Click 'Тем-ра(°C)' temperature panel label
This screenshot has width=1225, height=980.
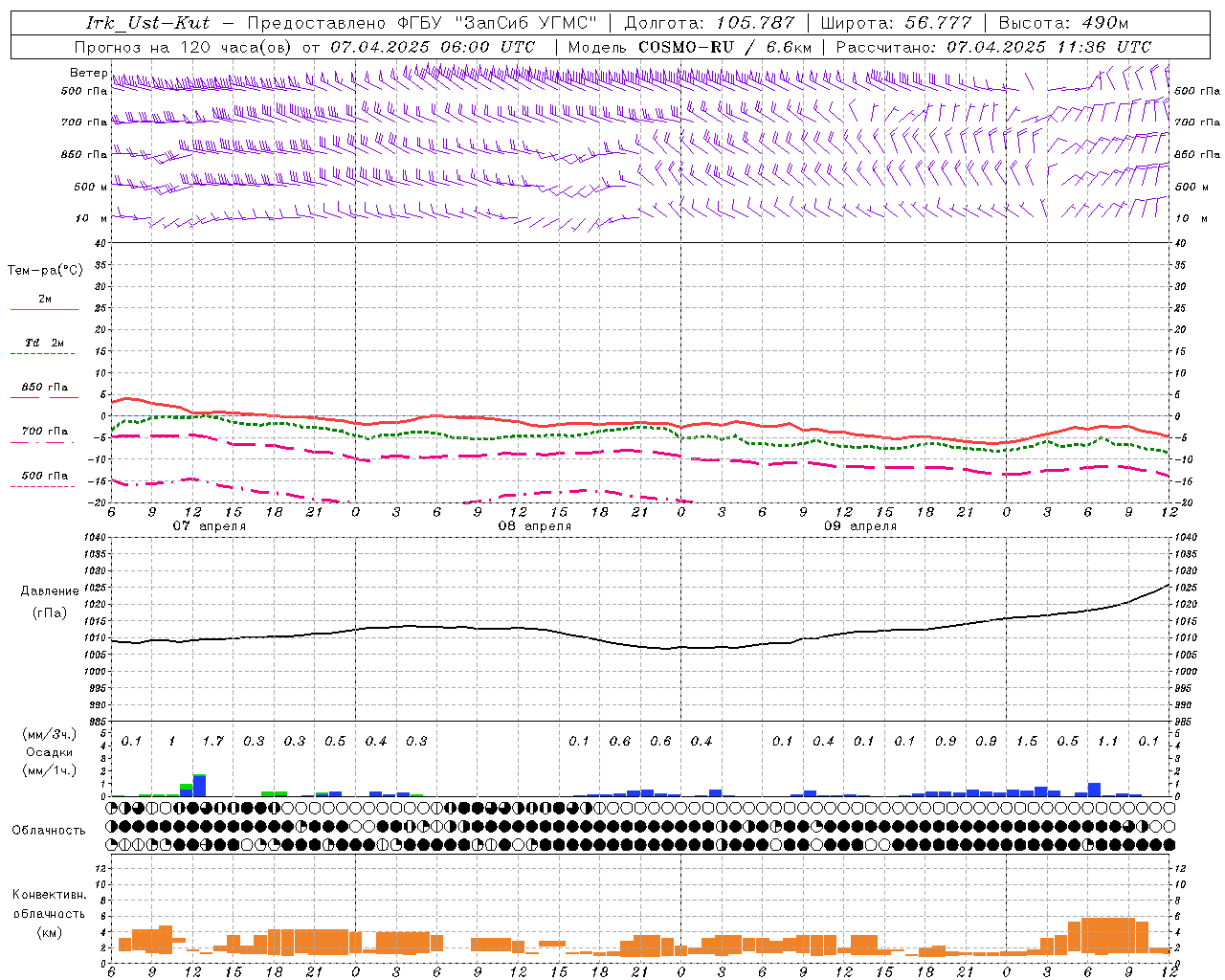click(x=45, y=271)
